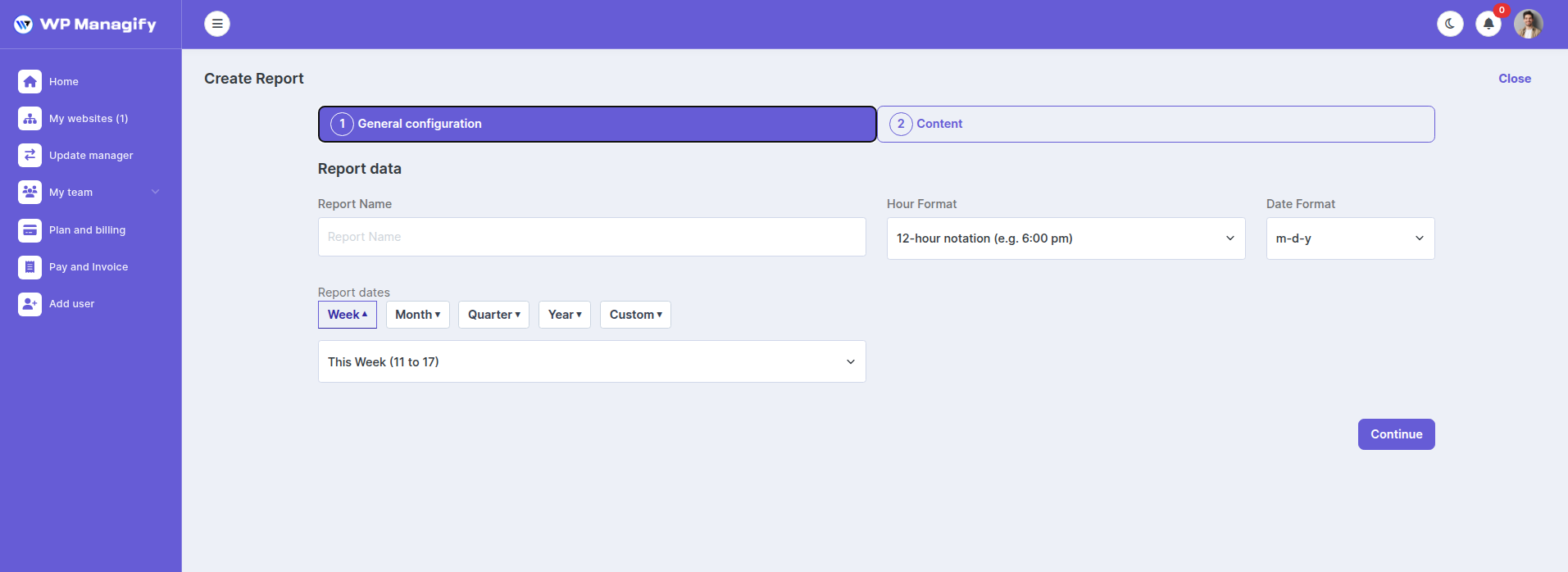Open Hour Format dropdown
Viewport: 1568px width, 572px height.
(x=1066, y=238)
